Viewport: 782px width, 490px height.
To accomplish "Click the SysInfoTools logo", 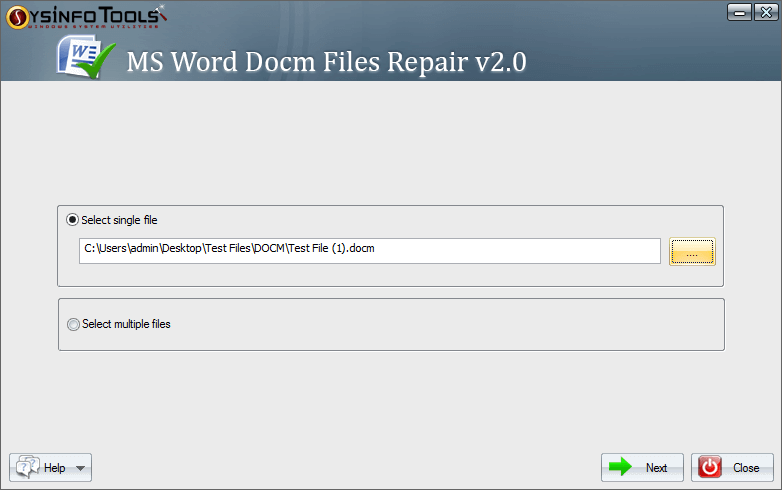I will (86, 17).
